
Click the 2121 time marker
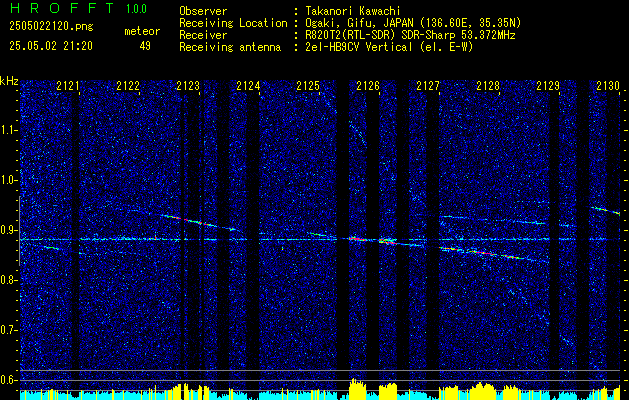click(x=68, y=85)
